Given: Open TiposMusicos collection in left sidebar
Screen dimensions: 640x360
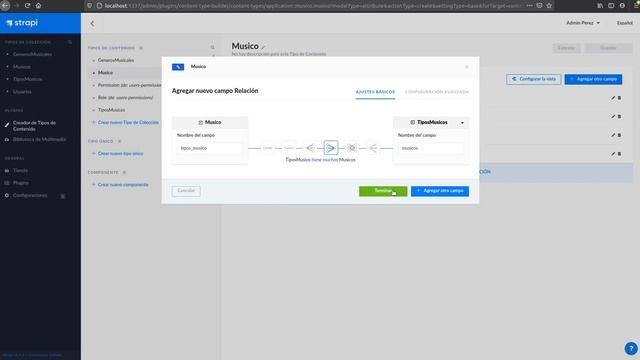Looking at the screenshot, I should click(27, 79).
